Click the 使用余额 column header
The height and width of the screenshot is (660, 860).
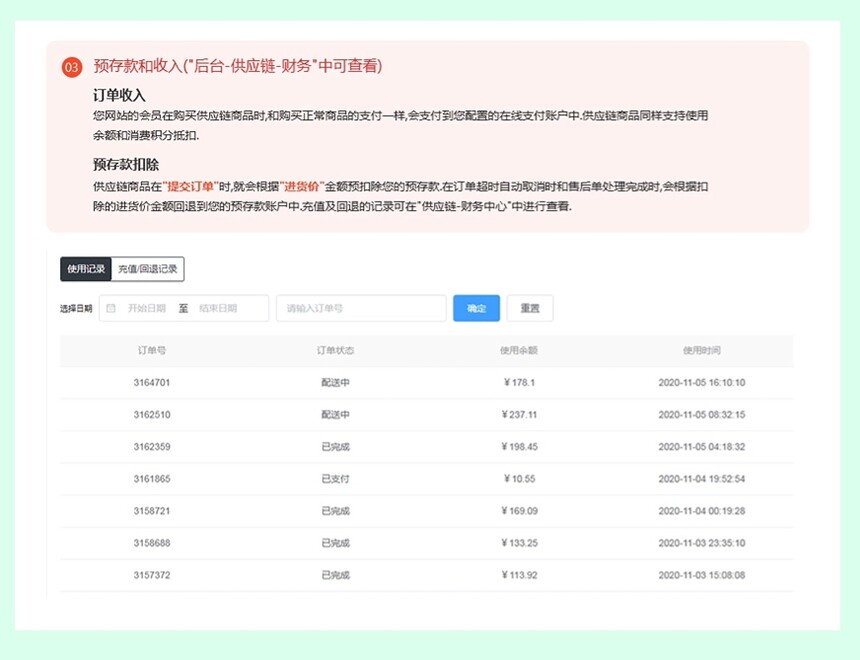point(519,350)
